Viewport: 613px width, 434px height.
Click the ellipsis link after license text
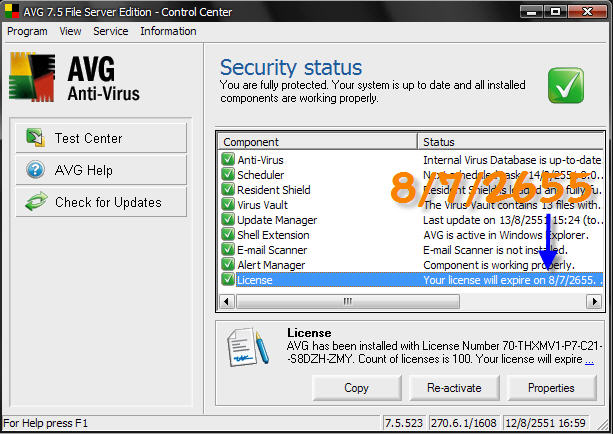click(590, 360)
